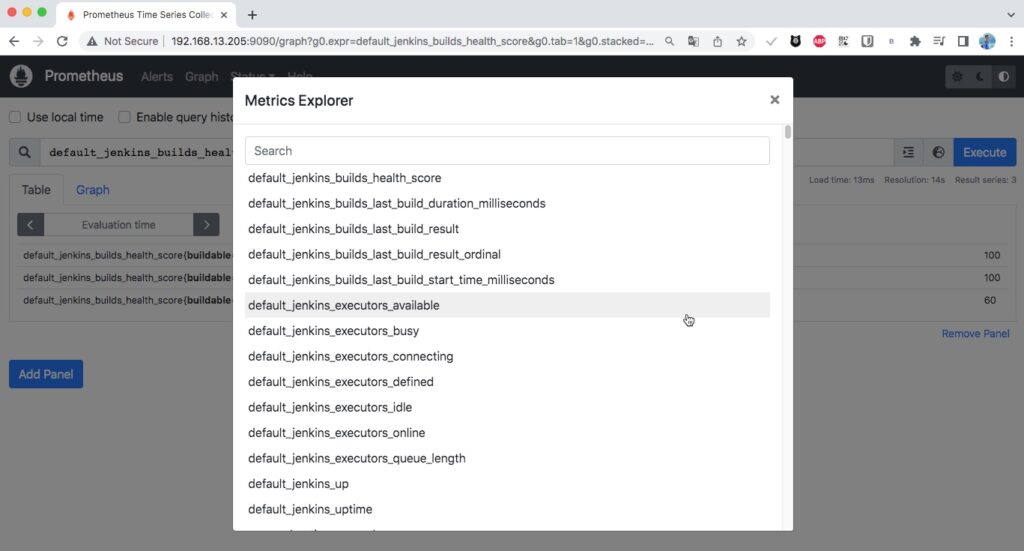Screen dimensions: 1024x551
Task: Choose the default_jenkins_up metric
Action: (507, 483)
